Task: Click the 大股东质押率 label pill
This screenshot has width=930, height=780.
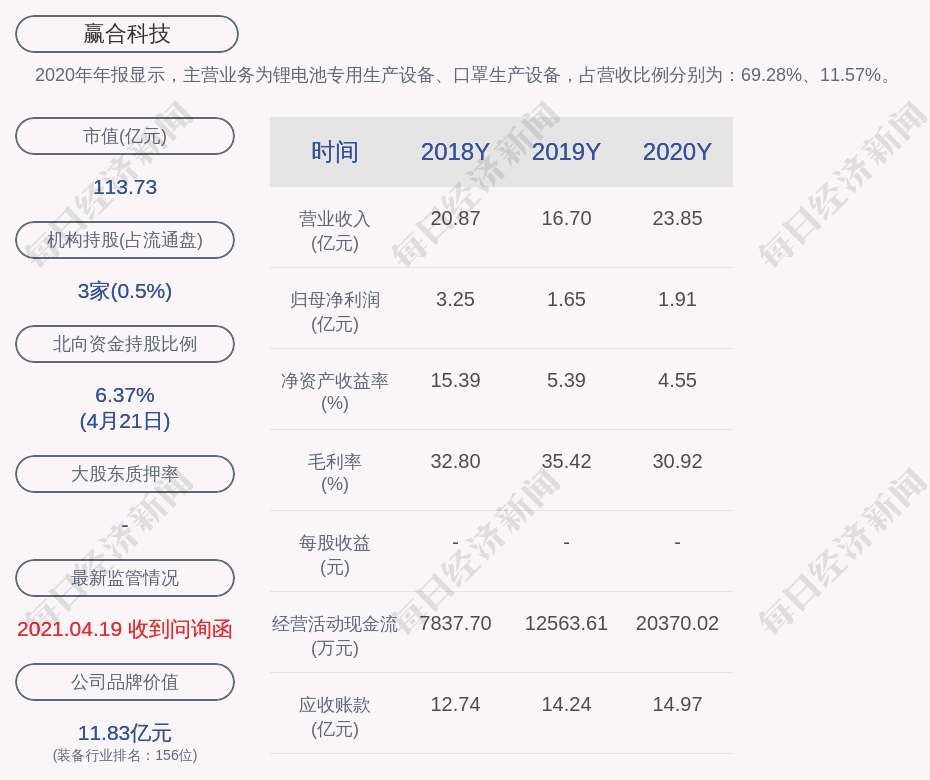Action: [125, 474]
